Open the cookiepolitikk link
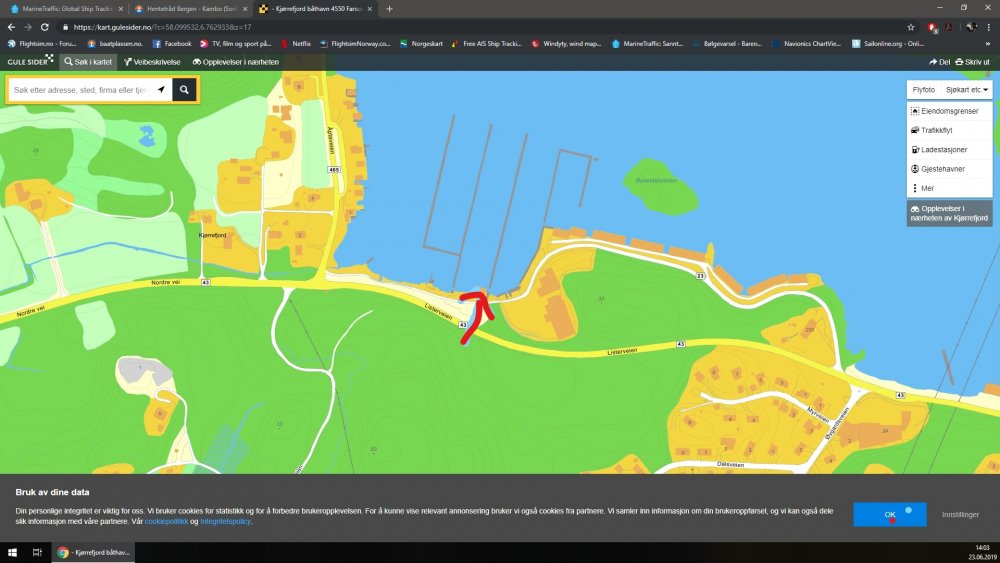1000x563 pixels. click(x=166, y=522)
